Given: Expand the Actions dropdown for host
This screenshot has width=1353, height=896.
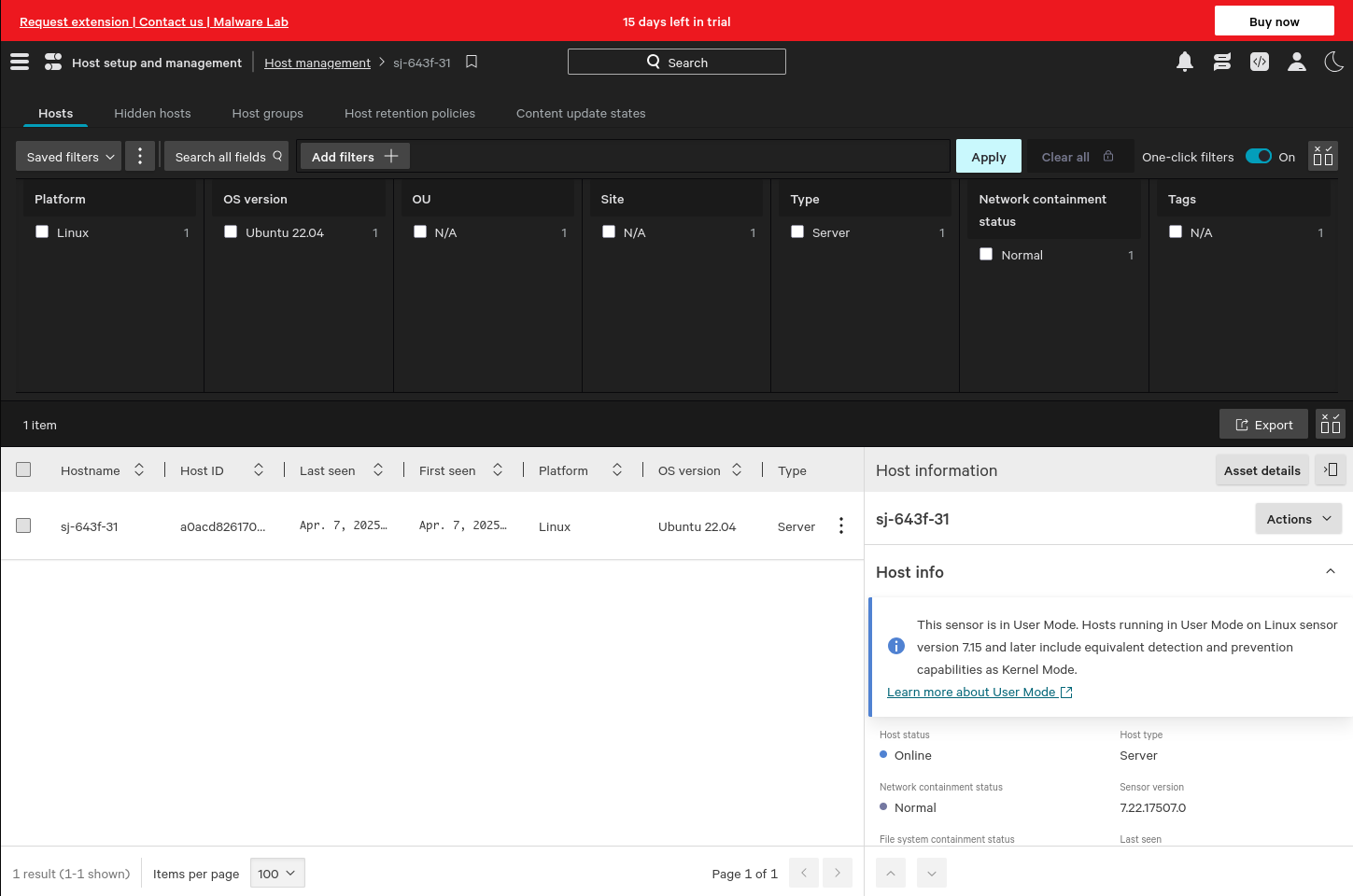Looking at the screenshot, I should tap(1298, 519).
